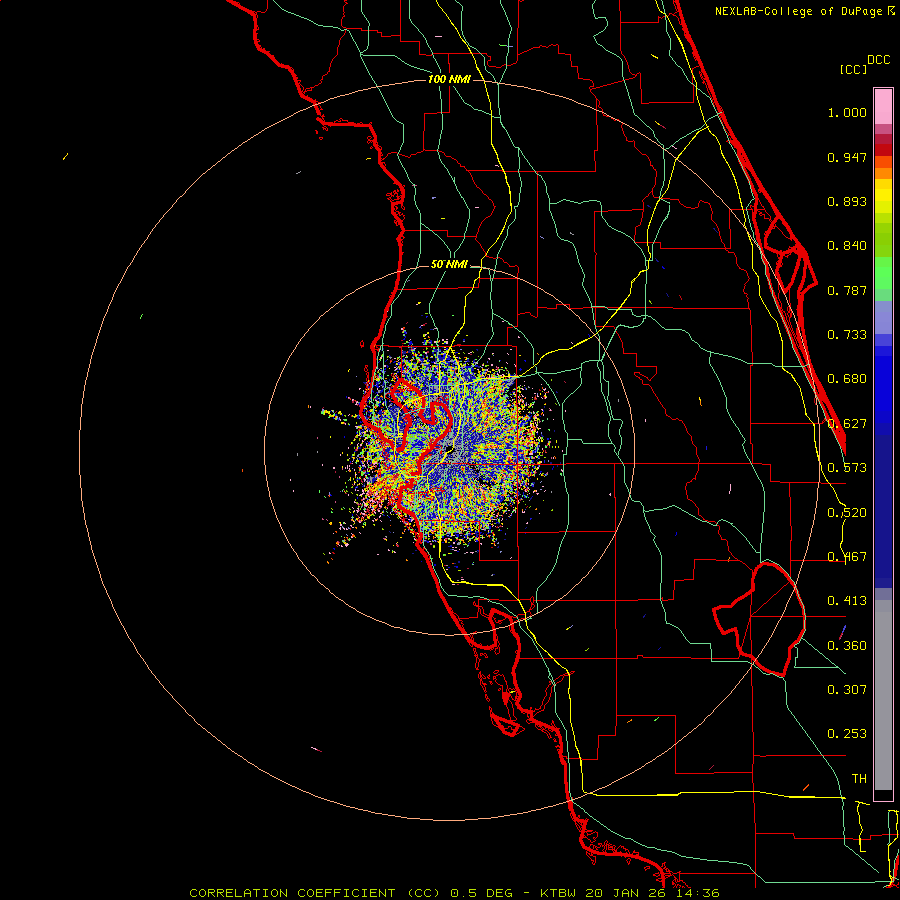Click the 50 NMI range ring label

click(449, 265)
